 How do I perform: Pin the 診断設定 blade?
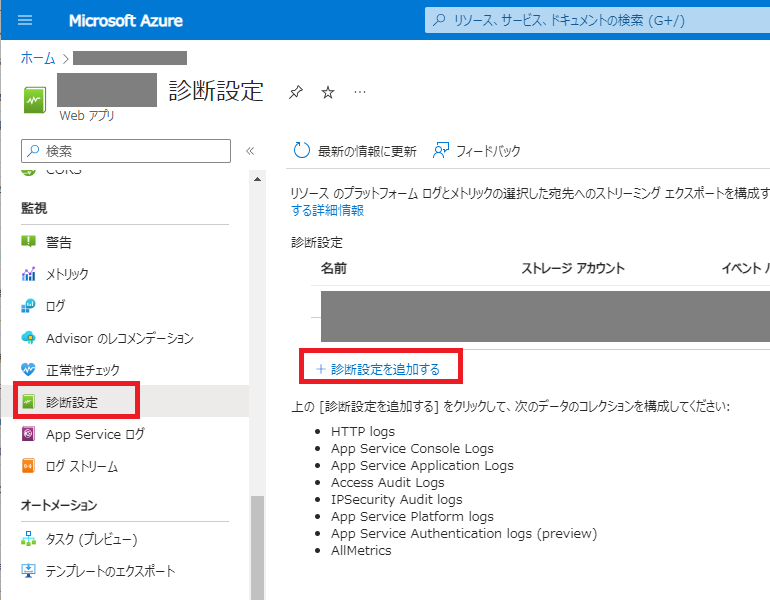point(296,92)
